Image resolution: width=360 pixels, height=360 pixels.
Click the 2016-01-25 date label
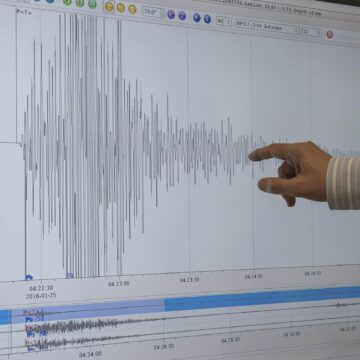[41, 296]
